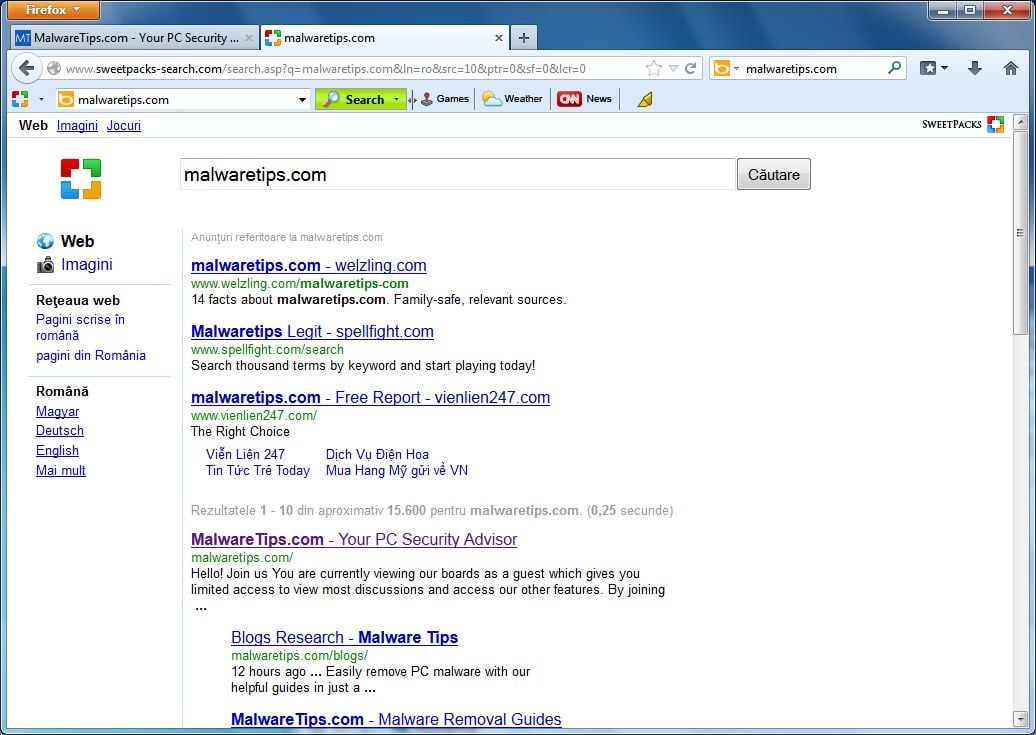
Task: Open the MalwareTips.com - Your PC Security Advisor result
Action: click(x=353, y=539)
